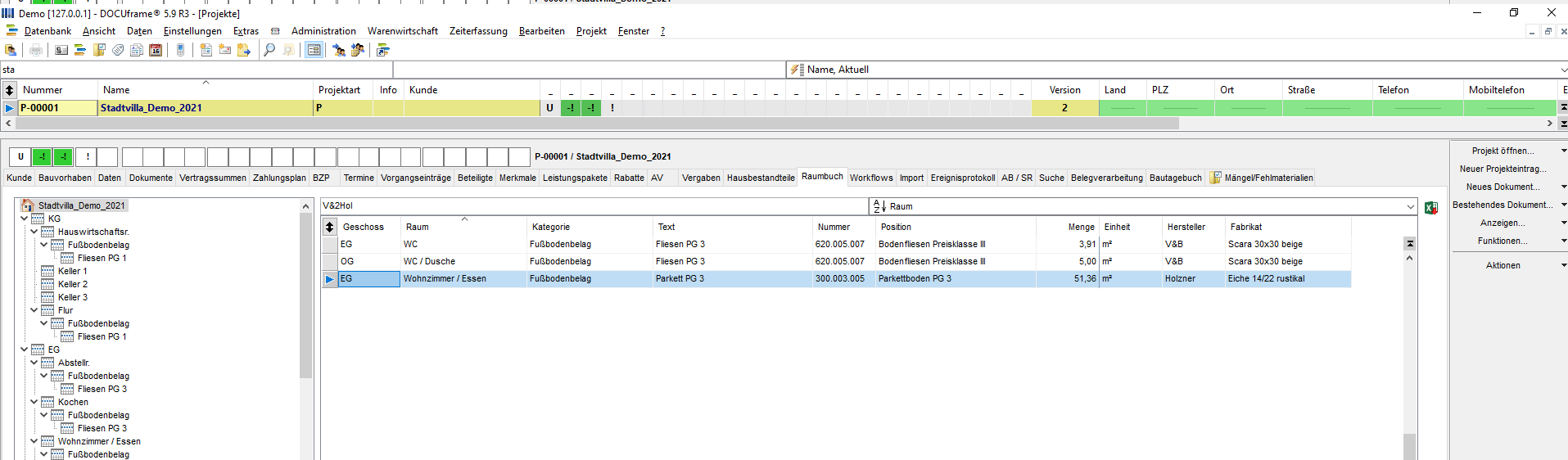Click the printer icon in toolbar
This screenshot has width=1568, height=460.
tap(36, 50)
